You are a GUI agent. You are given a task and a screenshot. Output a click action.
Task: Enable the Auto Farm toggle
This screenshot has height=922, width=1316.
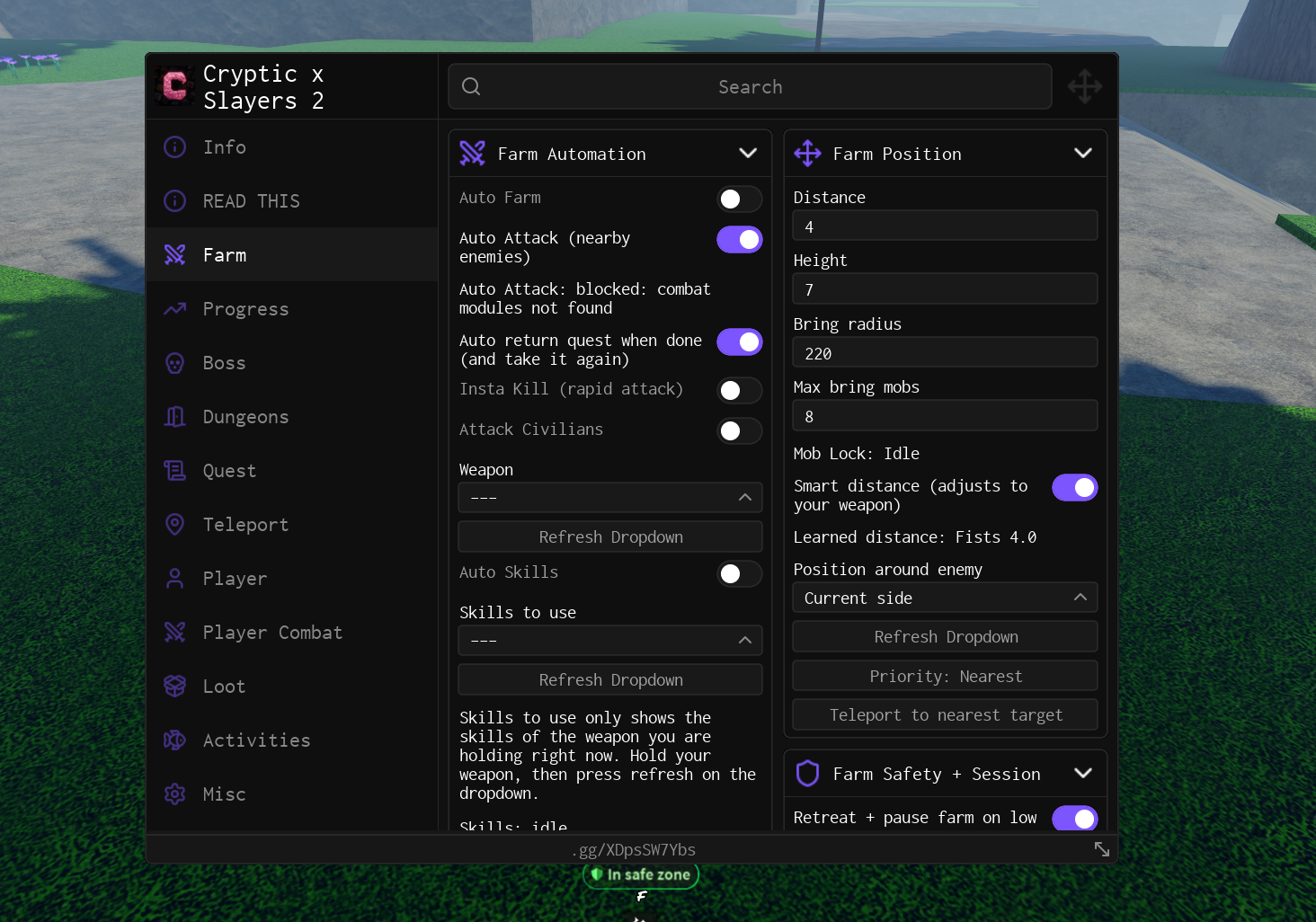[x=740, y=199]
